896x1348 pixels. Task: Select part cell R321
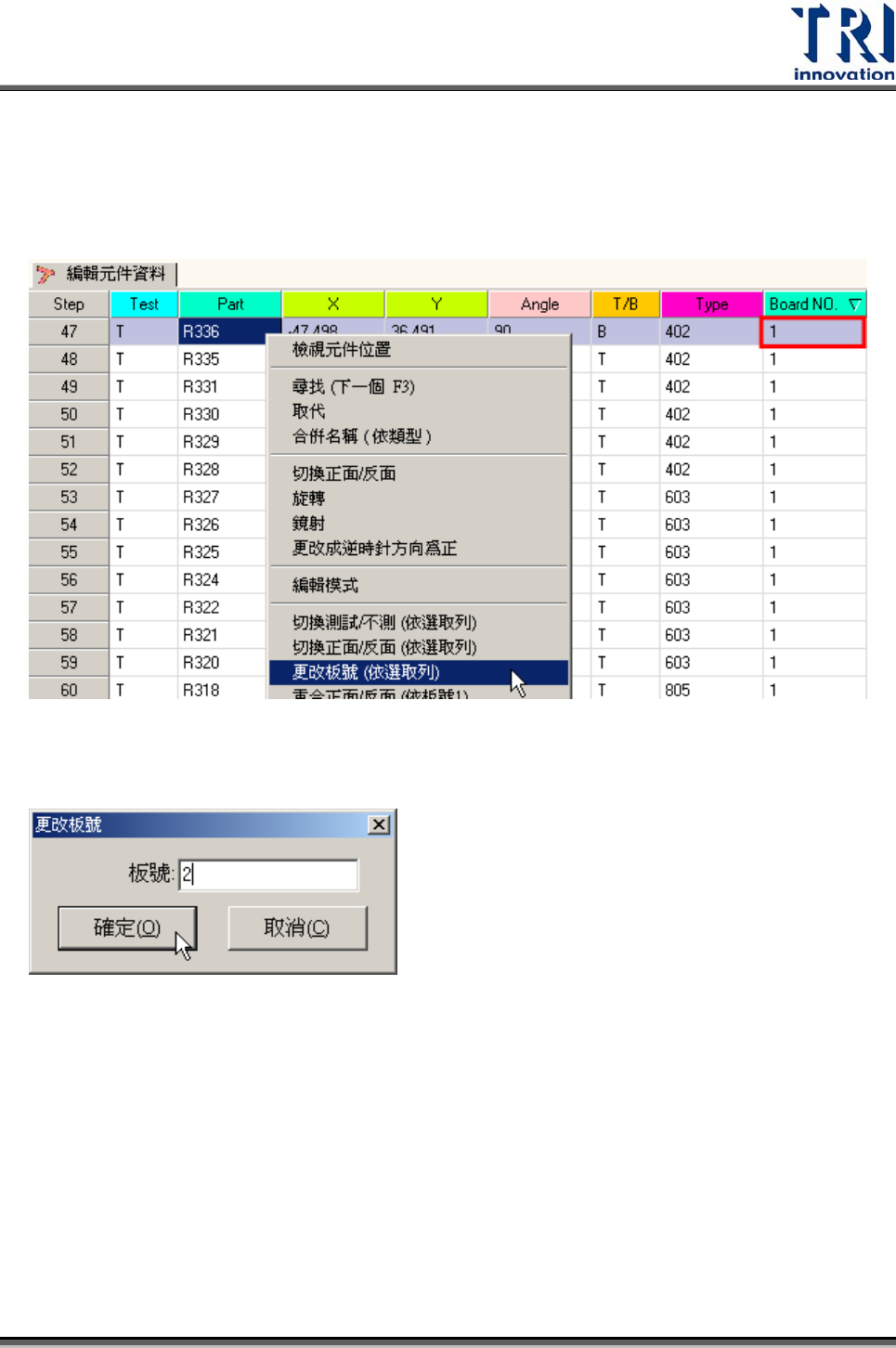(223, 635)
